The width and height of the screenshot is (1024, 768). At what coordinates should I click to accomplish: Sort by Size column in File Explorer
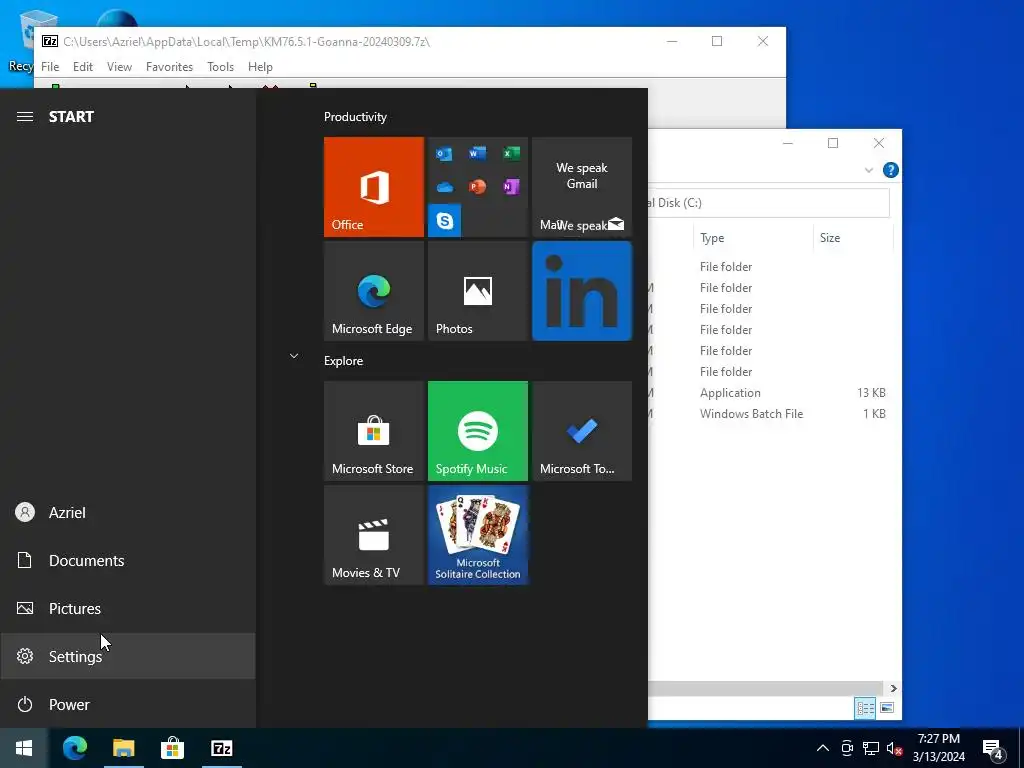click(x=853, y=238)
